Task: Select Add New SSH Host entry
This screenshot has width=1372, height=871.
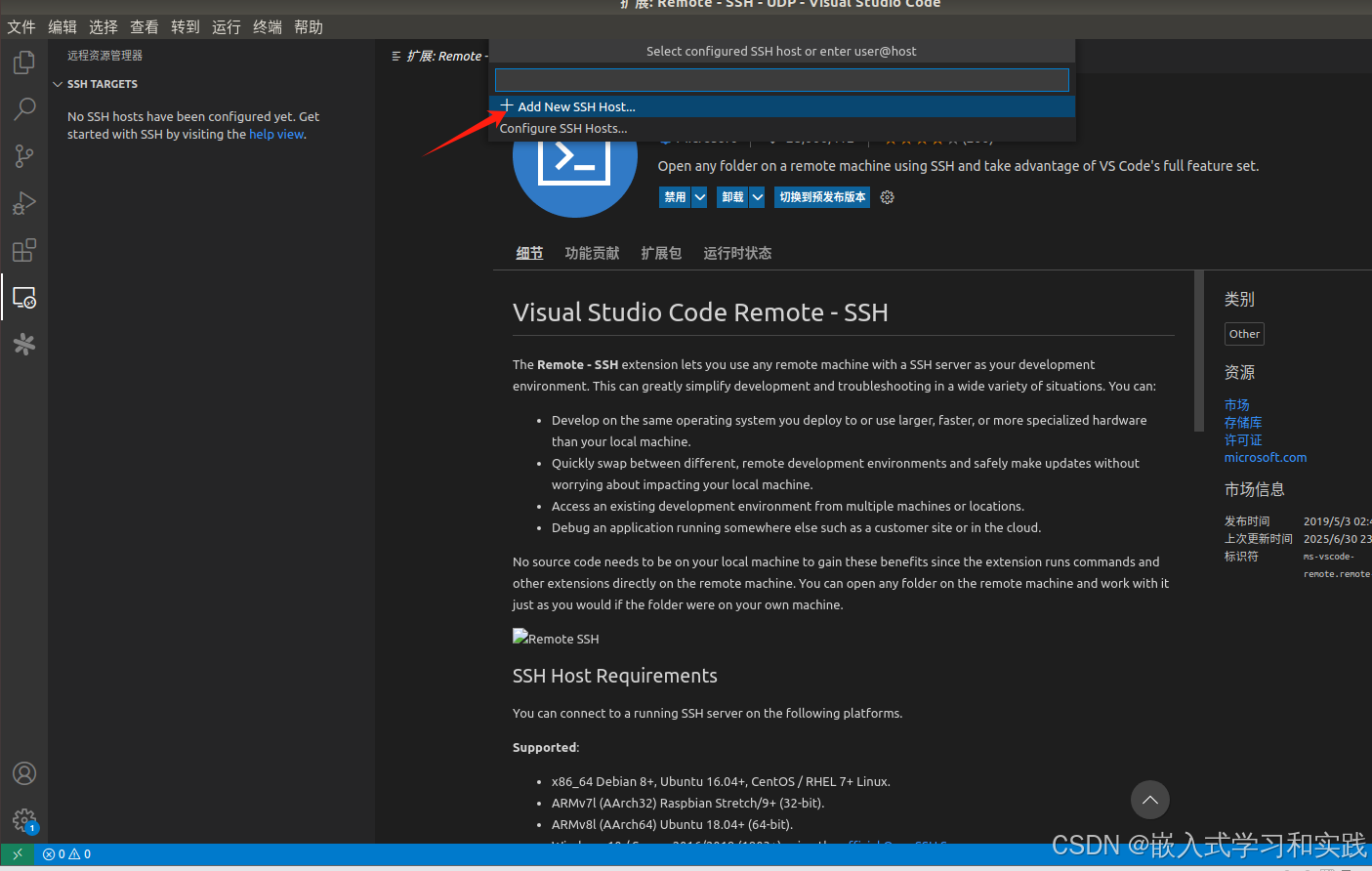Action: [x=576, y=105]
